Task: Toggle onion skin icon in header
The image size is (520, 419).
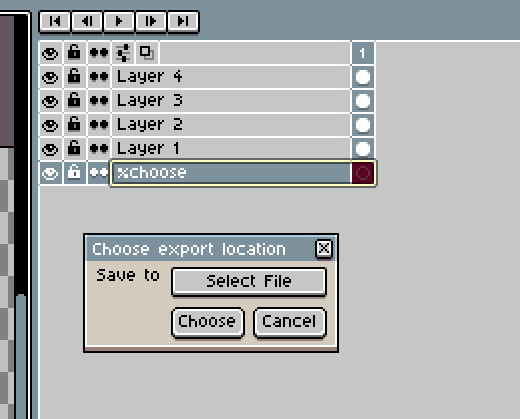Action: click(x=147, y=53)
